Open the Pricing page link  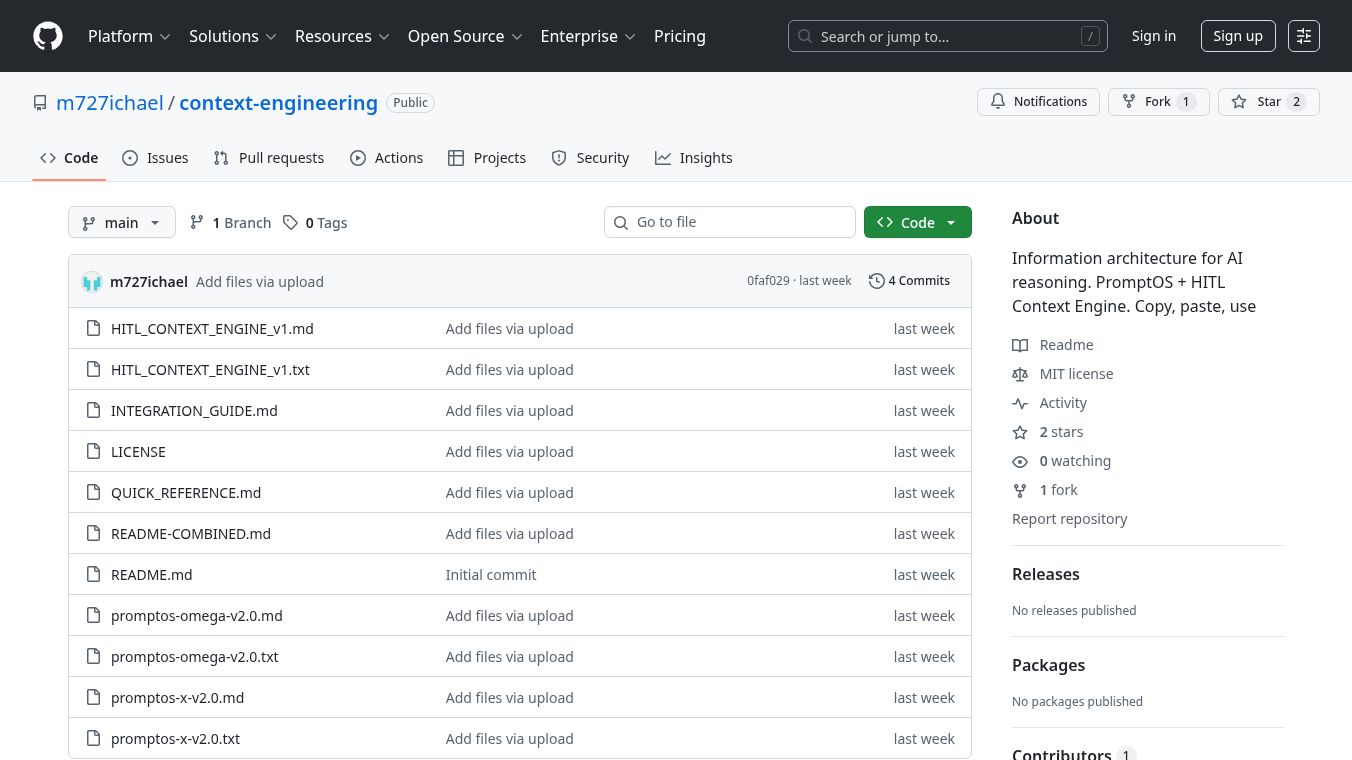tap(679, 36)
